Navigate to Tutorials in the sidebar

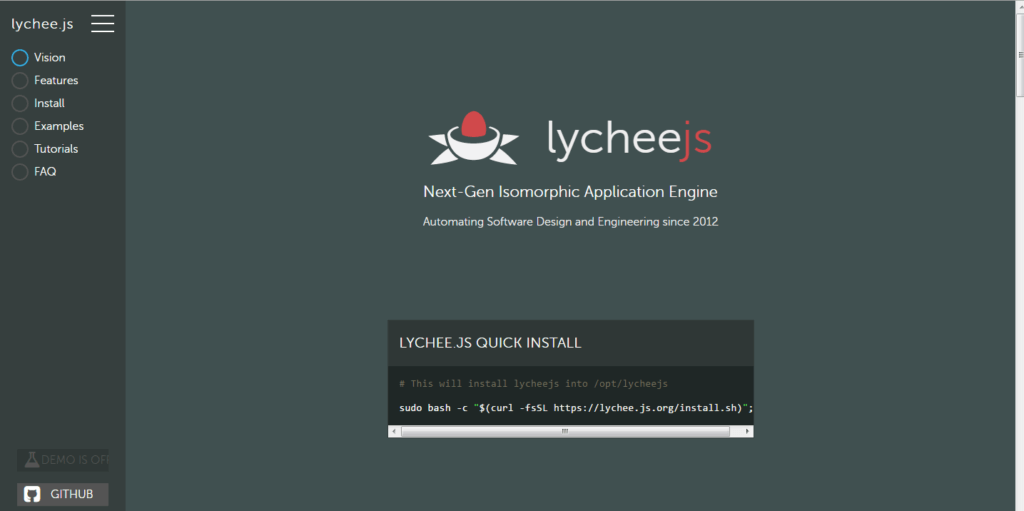point(56,149)
